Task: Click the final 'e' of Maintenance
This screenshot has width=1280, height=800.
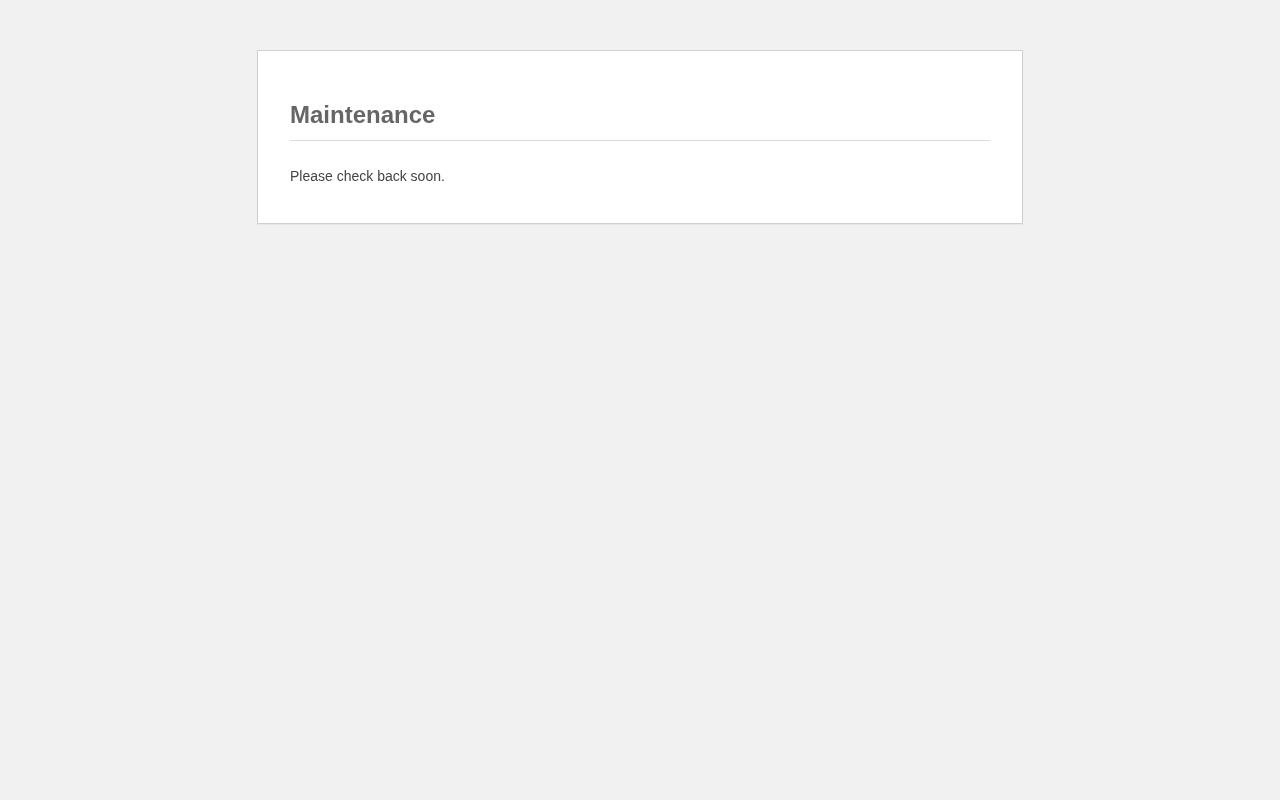Action: point(428,117)
